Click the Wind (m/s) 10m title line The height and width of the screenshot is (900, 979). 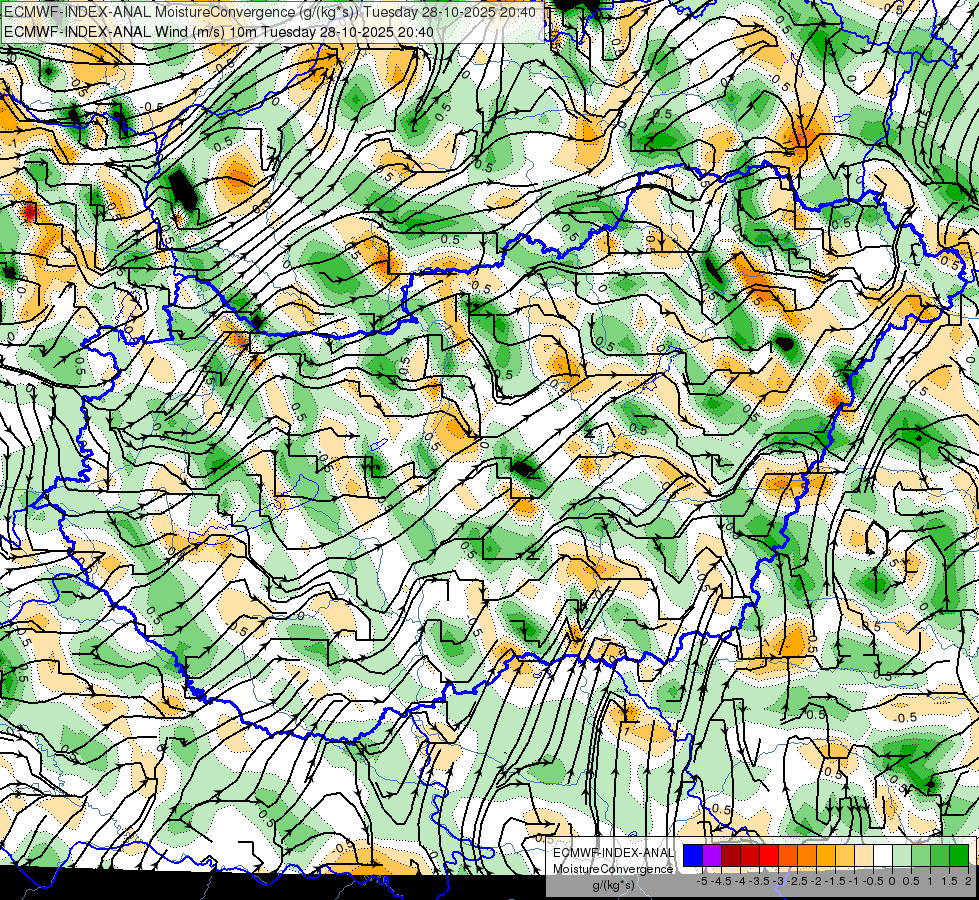[x=219, y=31]
